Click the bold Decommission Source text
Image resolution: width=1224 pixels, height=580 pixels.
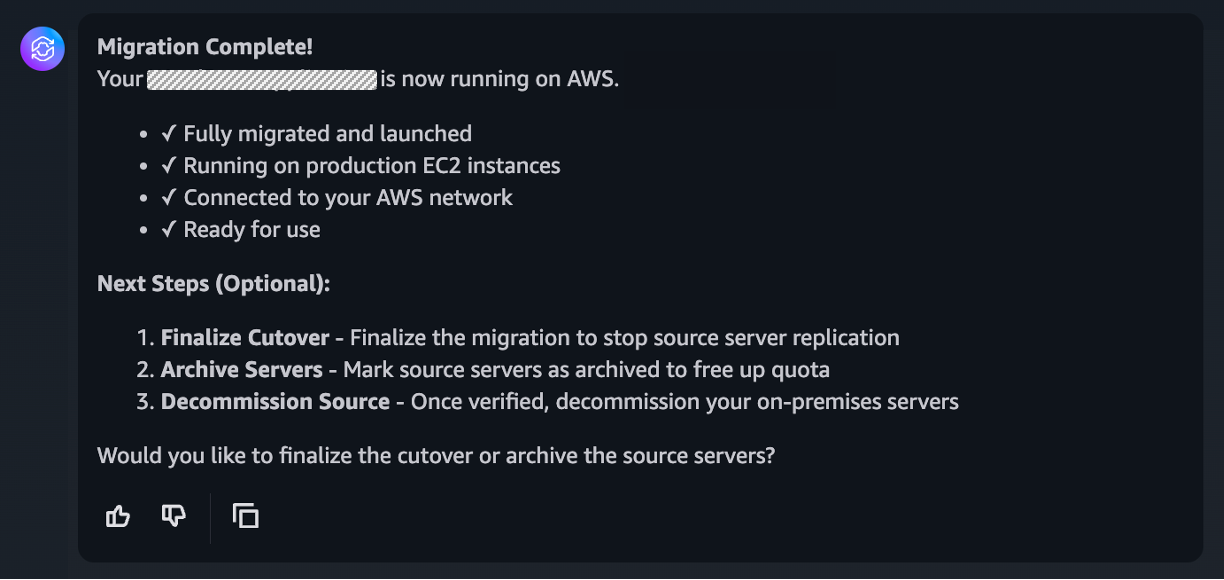[x=275, y=402]
